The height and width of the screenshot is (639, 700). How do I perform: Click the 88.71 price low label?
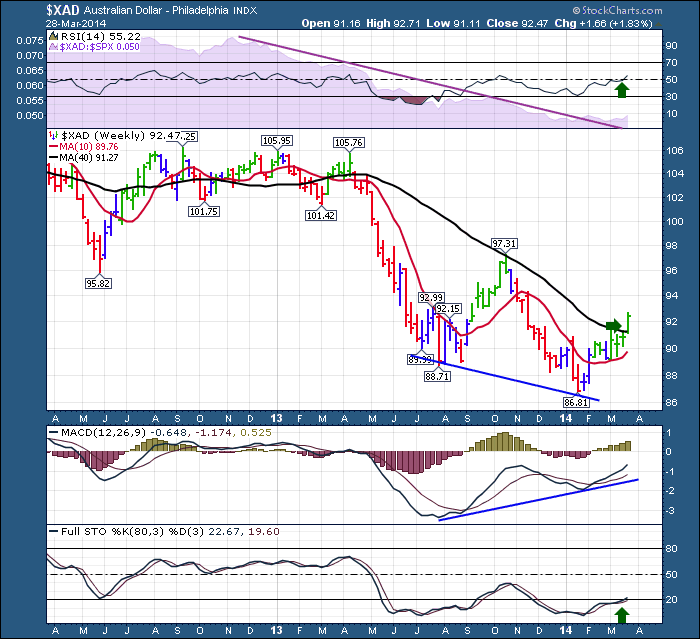click(437, 377)
